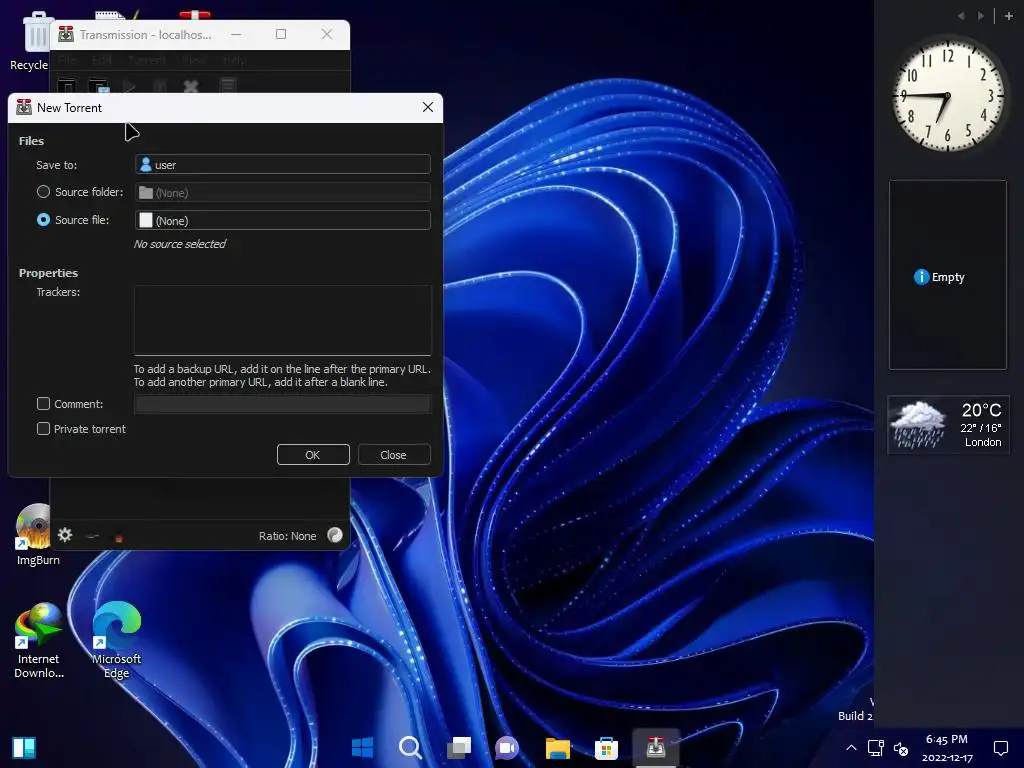Viewport: 1024px width, 768px height.
Task: Open the Source file (None) chooser
Action: tap(283, 220)
